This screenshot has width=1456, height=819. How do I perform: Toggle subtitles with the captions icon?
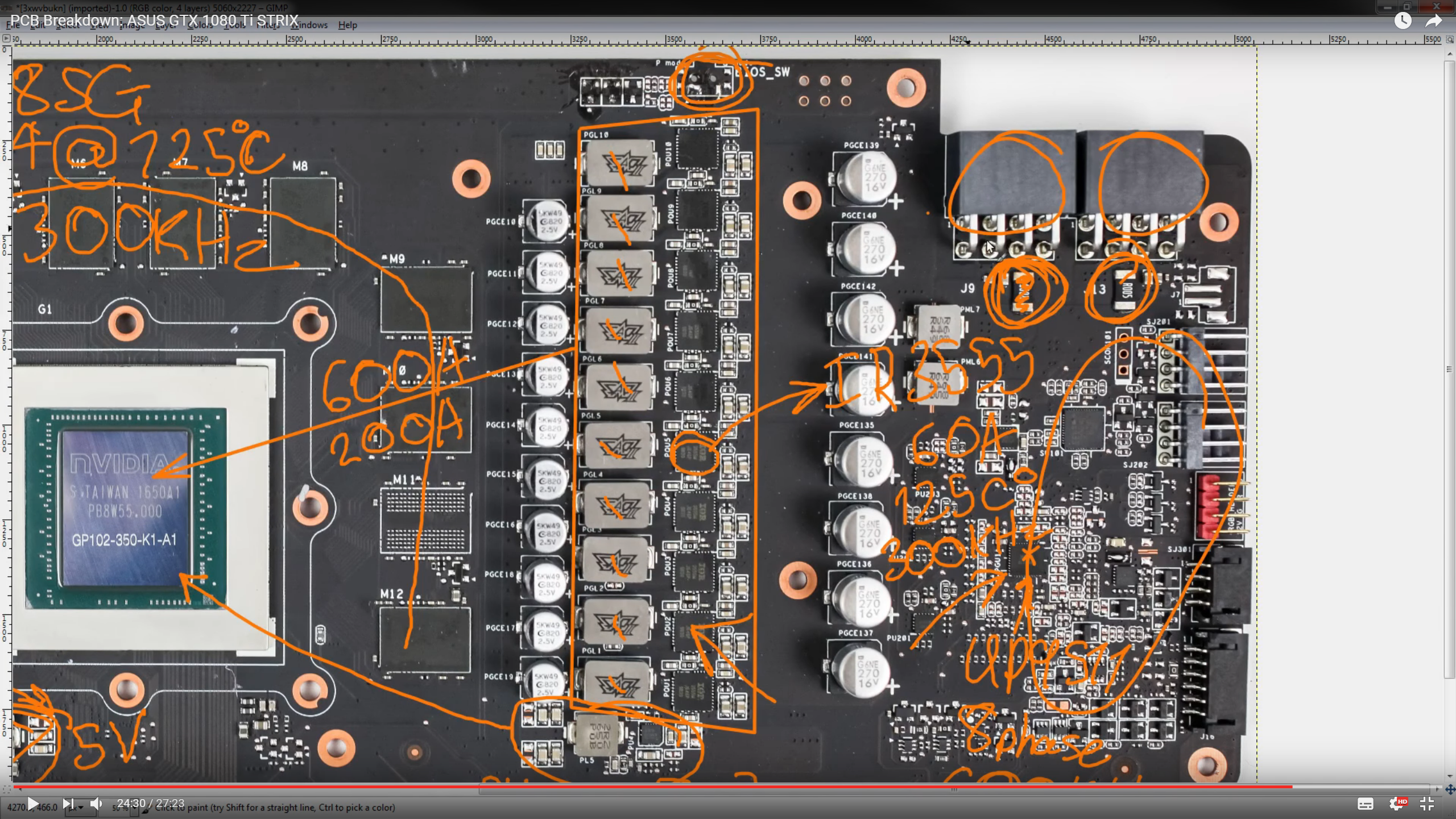coord(1365,804)
